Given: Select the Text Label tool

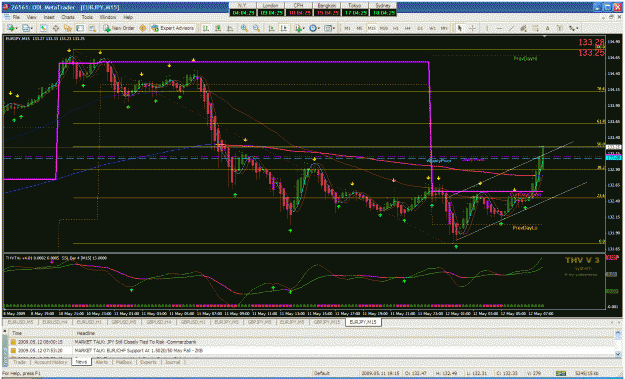Looking at the screenshot, I should coord(560,28).
